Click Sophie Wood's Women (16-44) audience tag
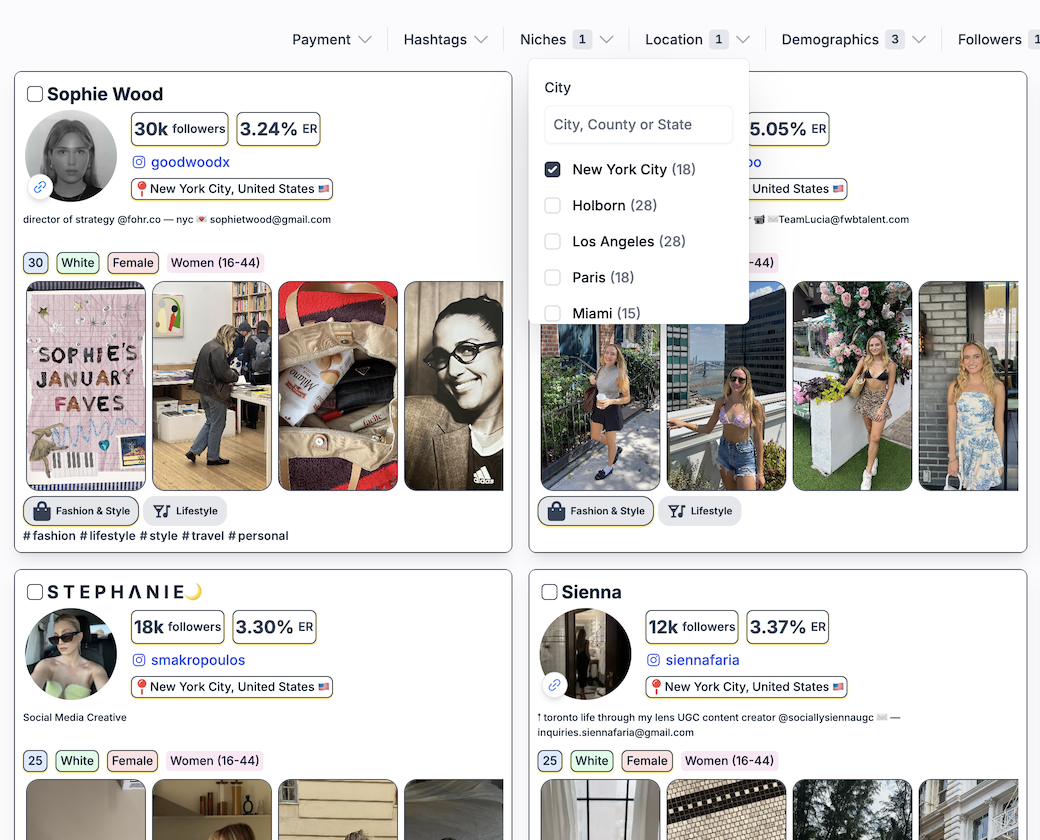The image size is (1040, 840). pos(215,263)
